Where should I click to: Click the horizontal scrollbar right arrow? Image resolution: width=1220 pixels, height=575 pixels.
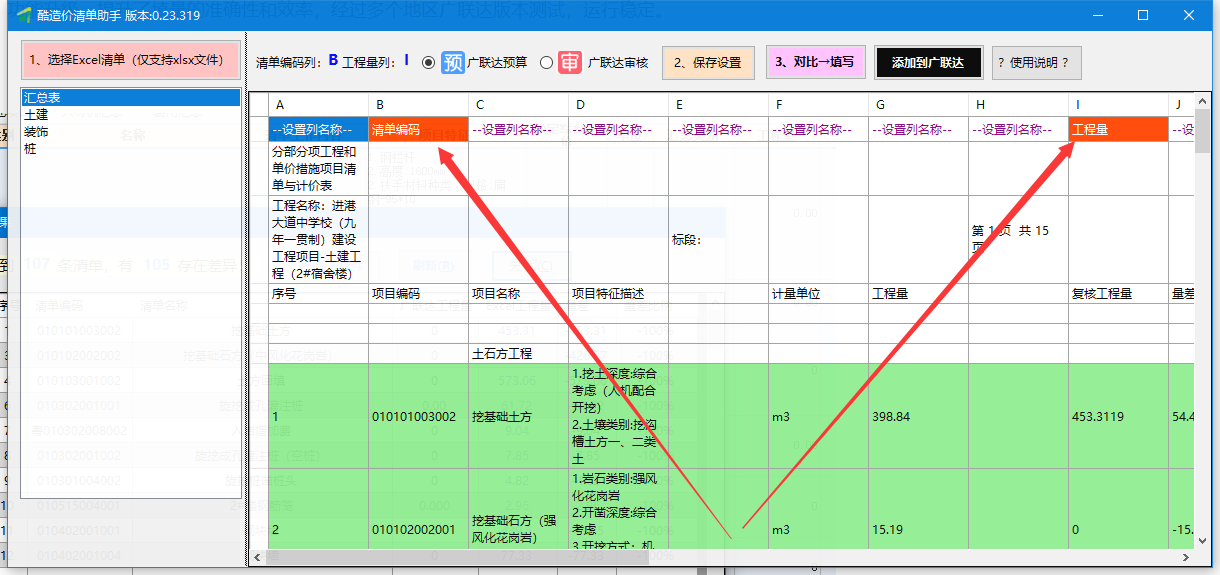[1186, 557]
